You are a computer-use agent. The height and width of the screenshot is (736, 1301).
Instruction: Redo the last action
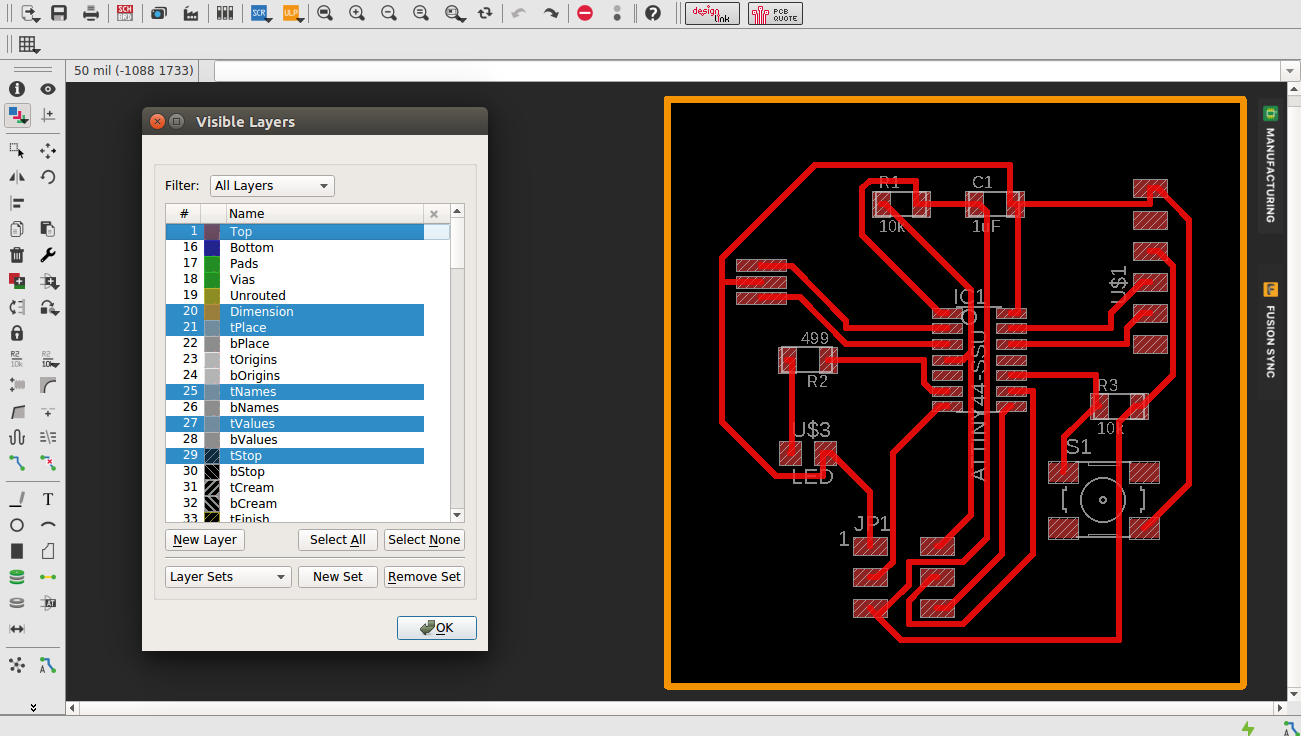(x=551, y=13)
